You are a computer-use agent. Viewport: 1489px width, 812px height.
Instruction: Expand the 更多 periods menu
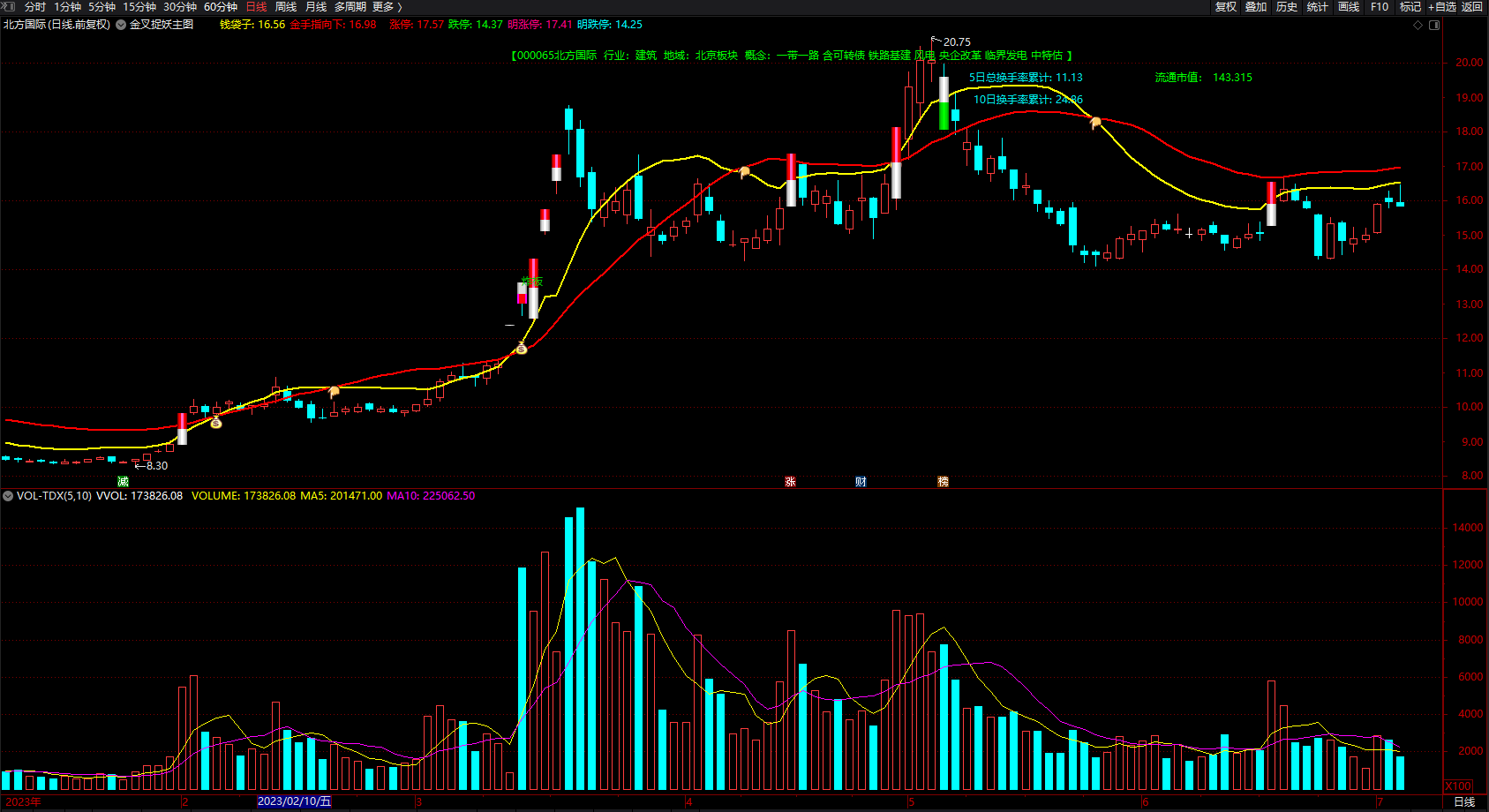(387, 7)
